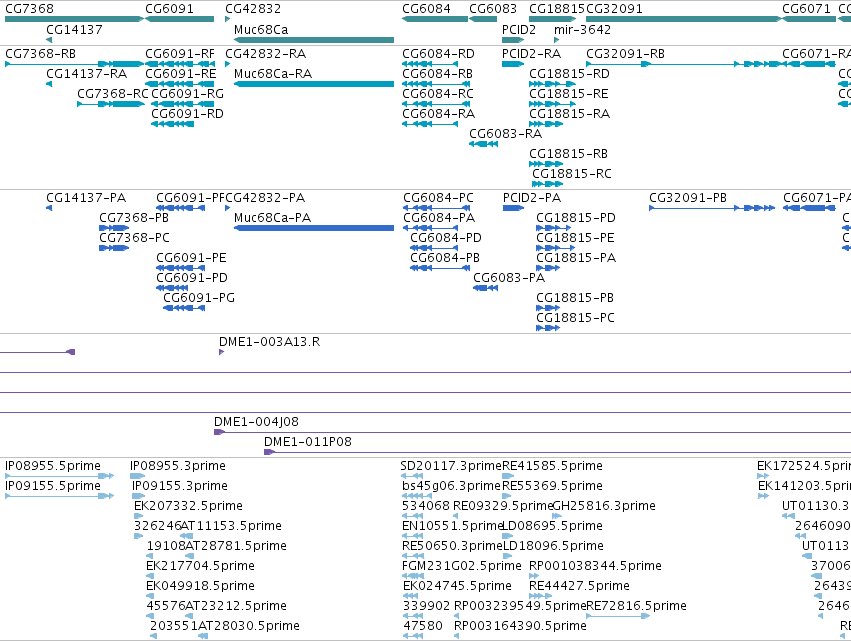Image resolution: width=851 pixels, height=641 pixels.
Task: Select the CG18815-PE protein label
Action: click(575, 238)
